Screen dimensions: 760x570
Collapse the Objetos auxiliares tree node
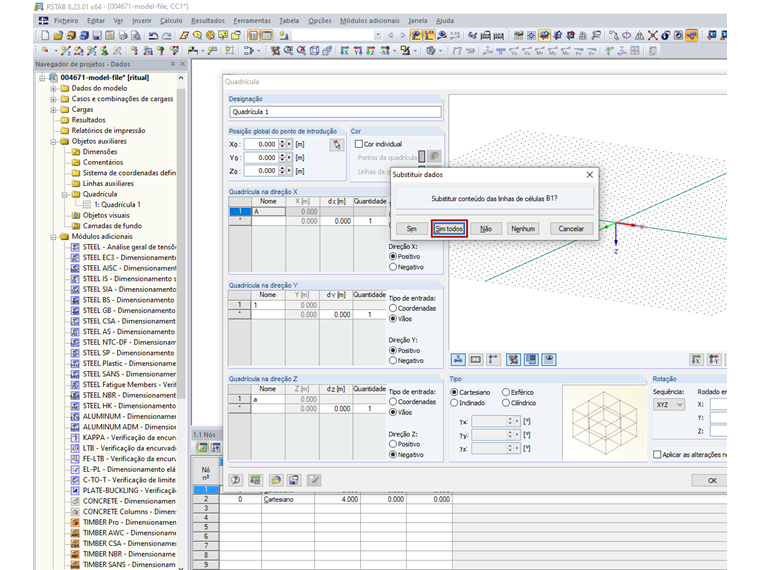pos(54,141)
